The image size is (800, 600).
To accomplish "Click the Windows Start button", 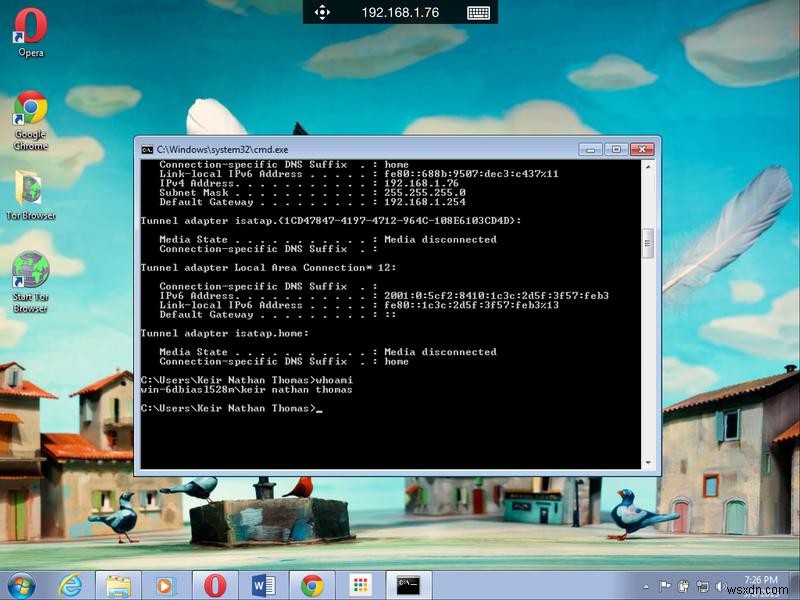I will coord(21,584).
